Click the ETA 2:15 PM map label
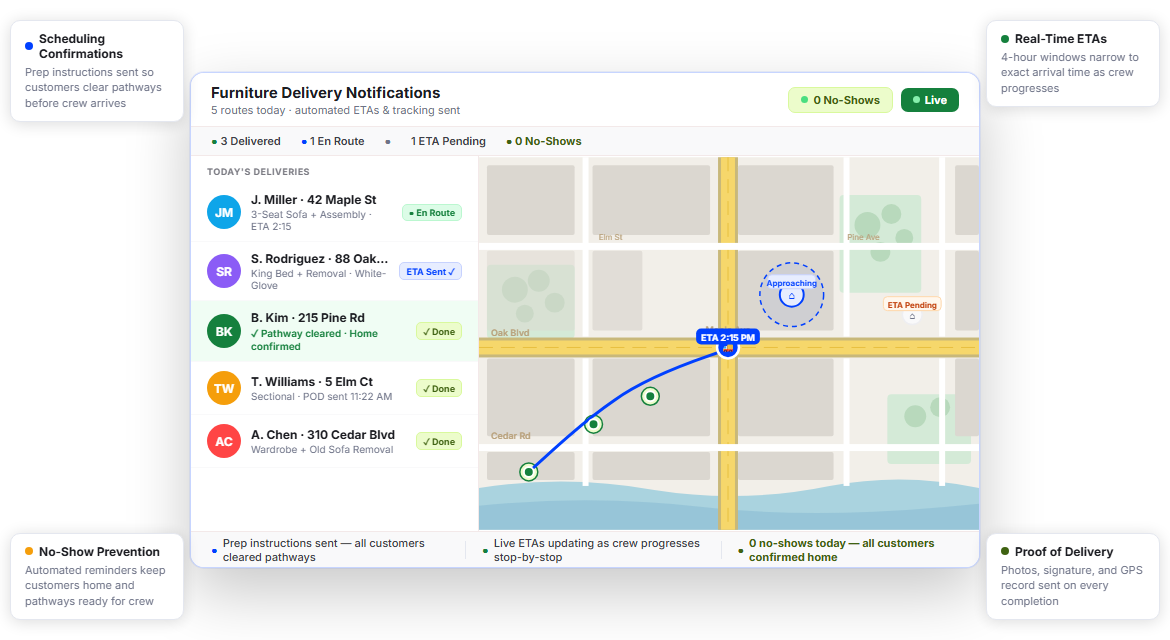The height and width of the screenshot is (640, 1170). [728, 337]
